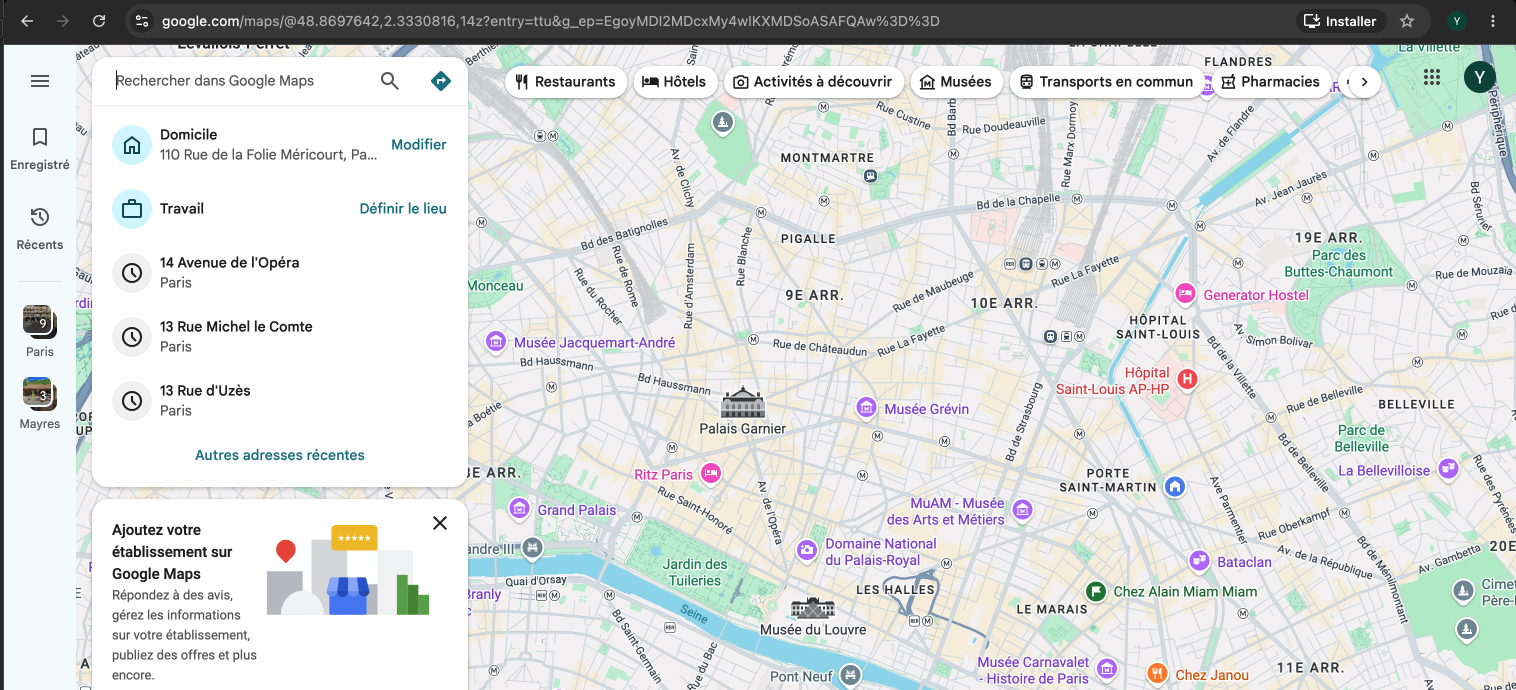The height and width of the screenshot is (690, 1516).
Task: Click the home marker near Porte Saint-Martin
Action: coord(1176,487)
